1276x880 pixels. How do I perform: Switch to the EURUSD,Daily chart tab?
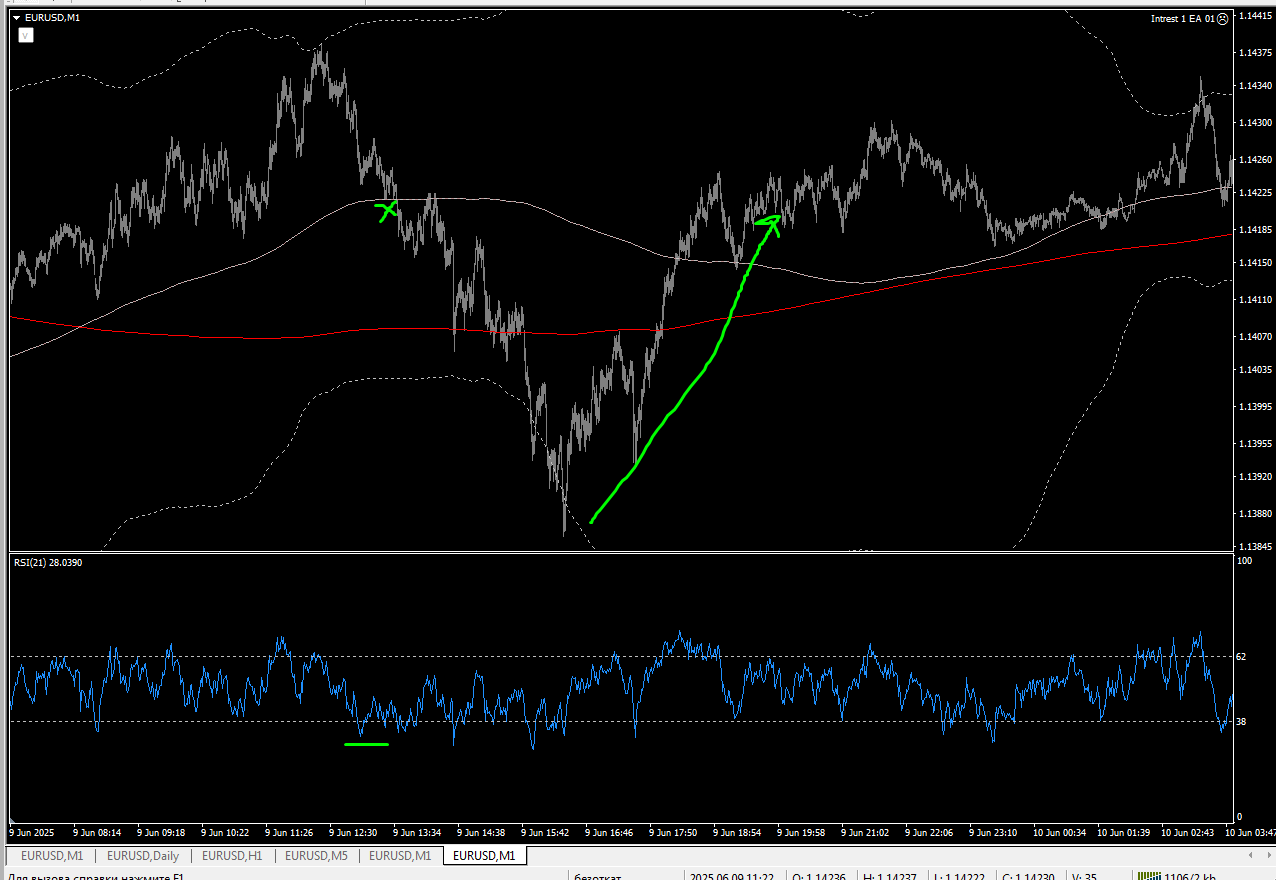coord(143,856)
